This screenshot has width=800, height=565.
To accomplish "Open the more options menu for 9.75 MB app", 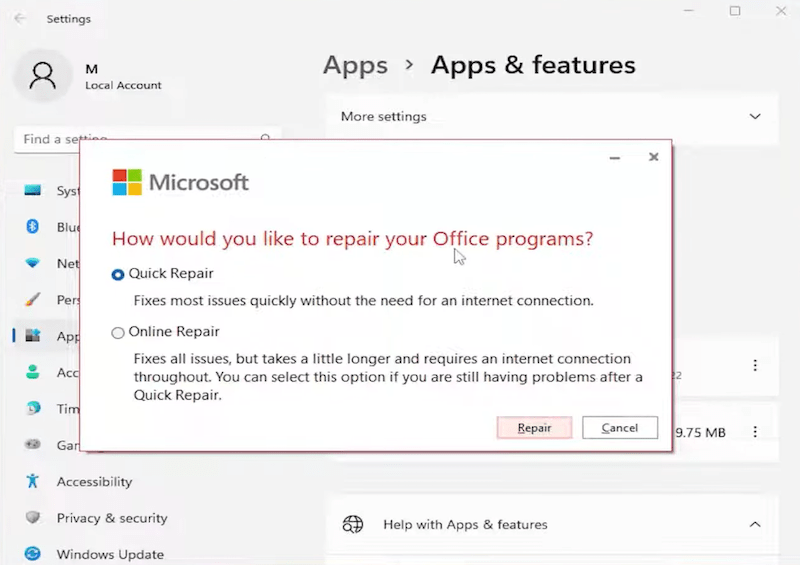I will pyautogui.click(x=755, y=432).
